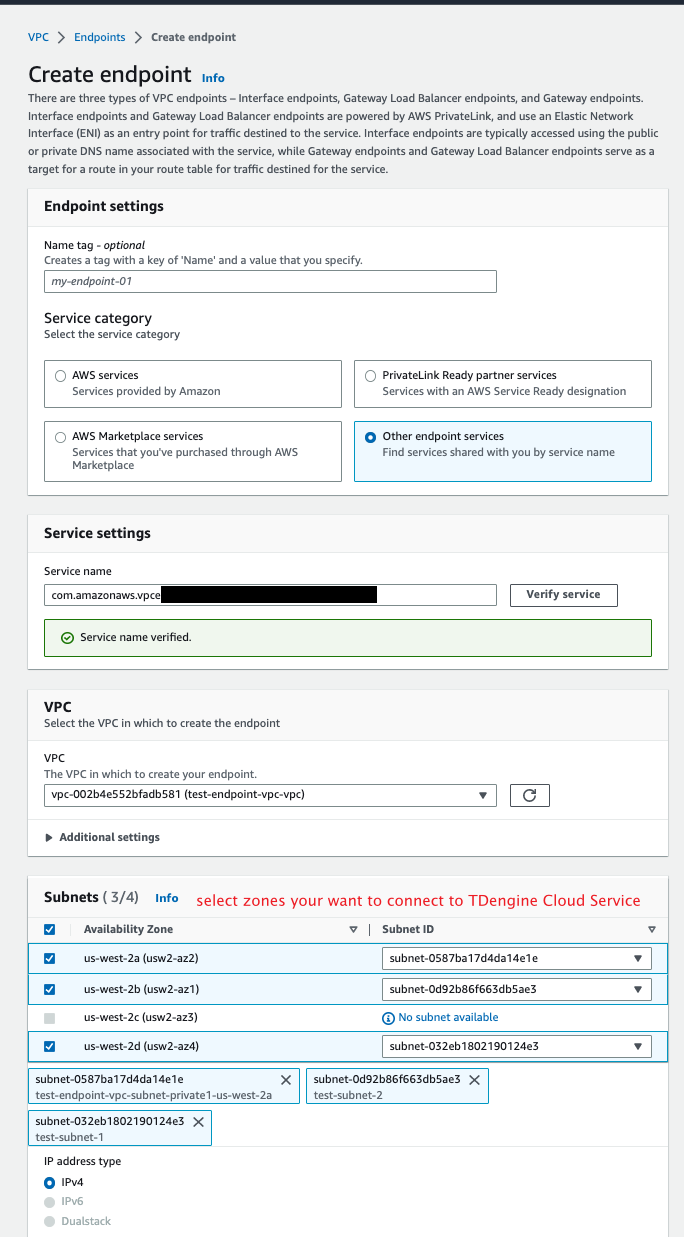Uncheck the us-west-2d availability zone
The height and width of the screenshot is (1237, 684).
(50, 1047)
